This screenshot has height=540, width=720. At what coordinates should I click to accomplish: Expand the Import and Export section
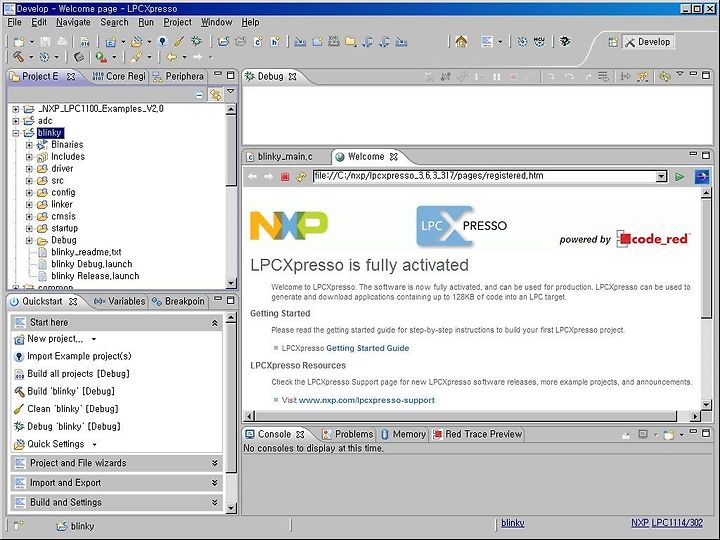point(214,483)
